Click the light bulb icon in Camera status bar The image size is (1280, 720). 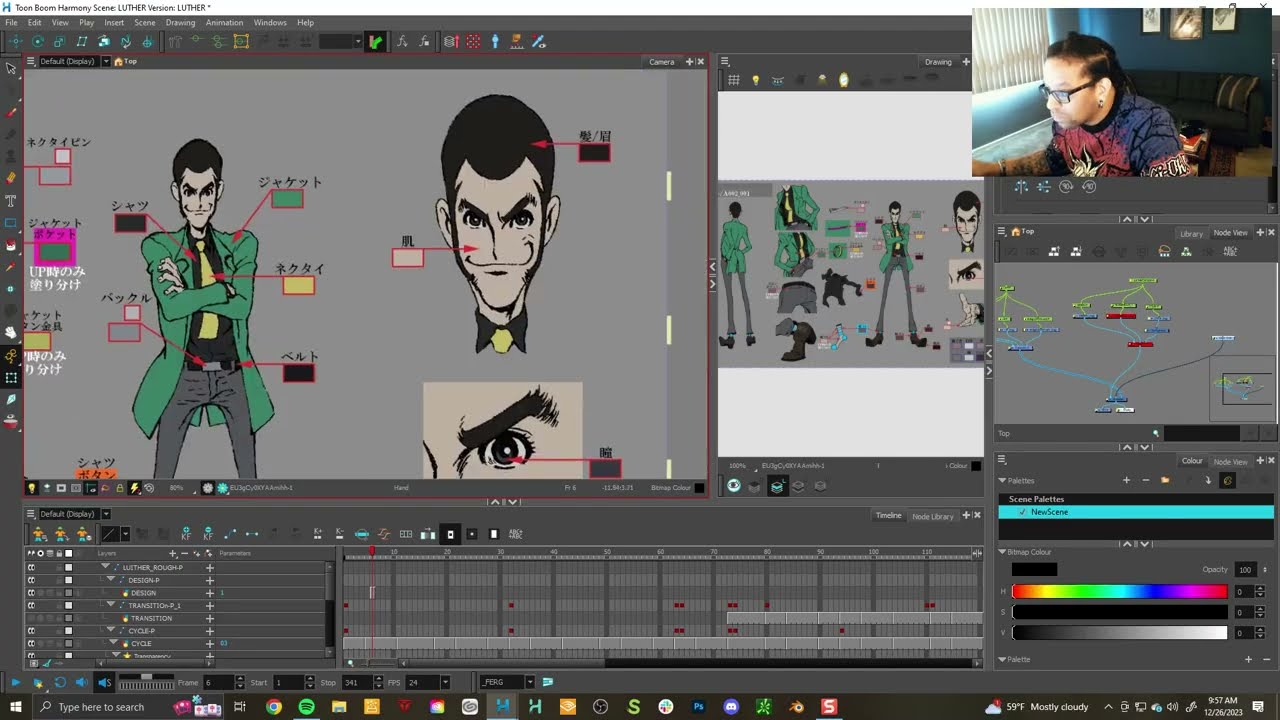(x=32, y=488)
